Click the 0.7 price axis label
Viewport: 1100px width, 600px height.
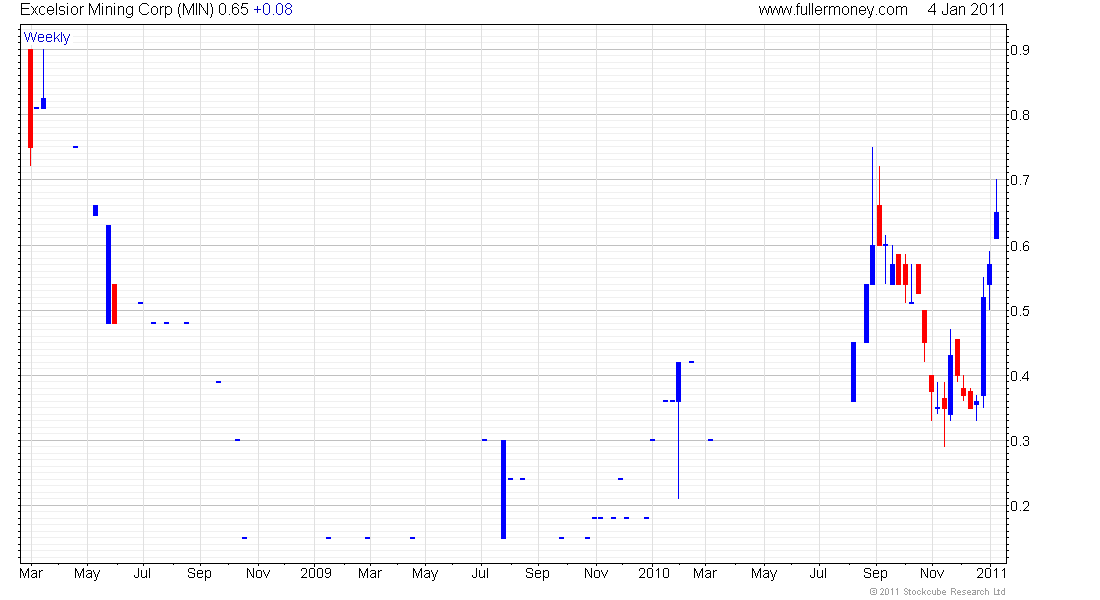1020,180
